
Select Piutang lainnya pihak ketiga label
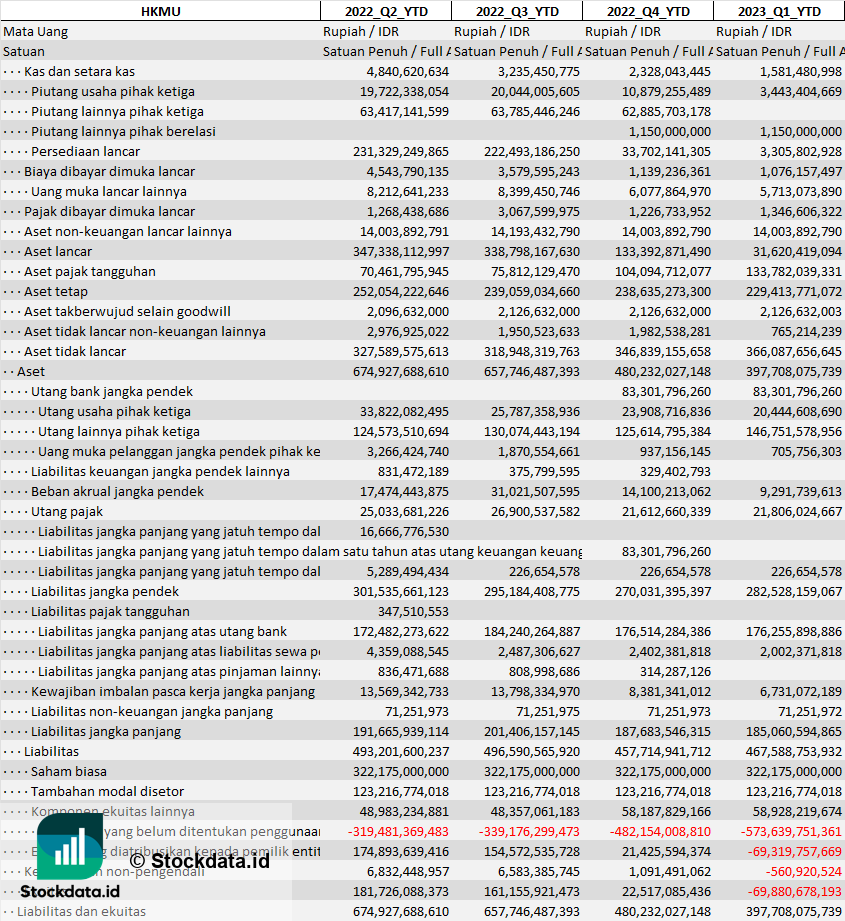click(x=117, y=112)
